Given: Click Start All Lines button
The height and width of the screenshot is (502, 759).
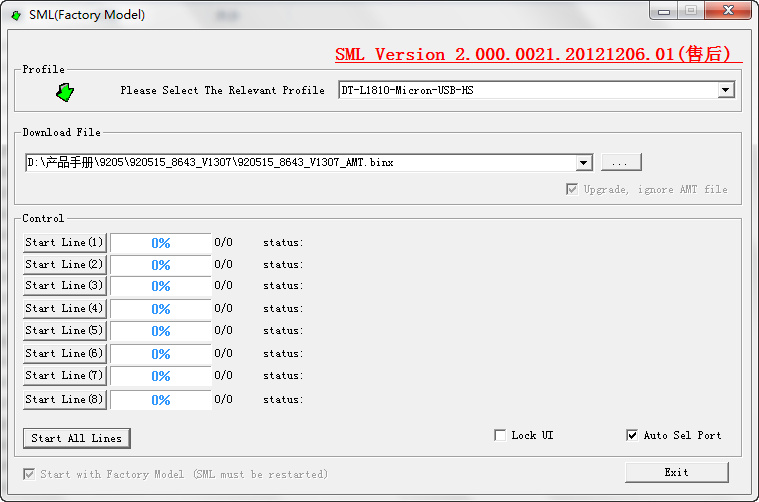Looking at the screenshot, I should 76,438.
